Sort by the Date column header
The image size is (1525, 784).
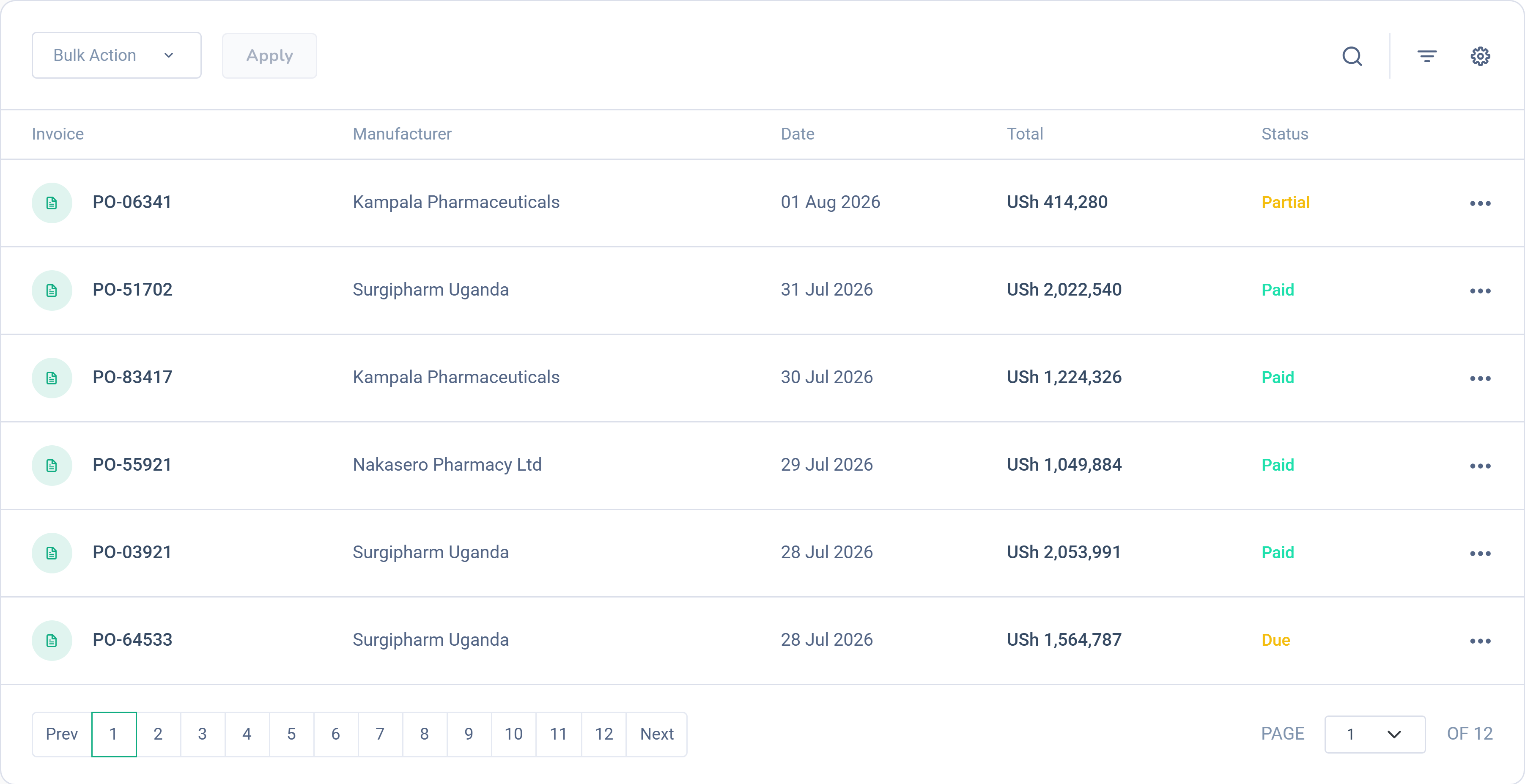(x=798, y=134)
